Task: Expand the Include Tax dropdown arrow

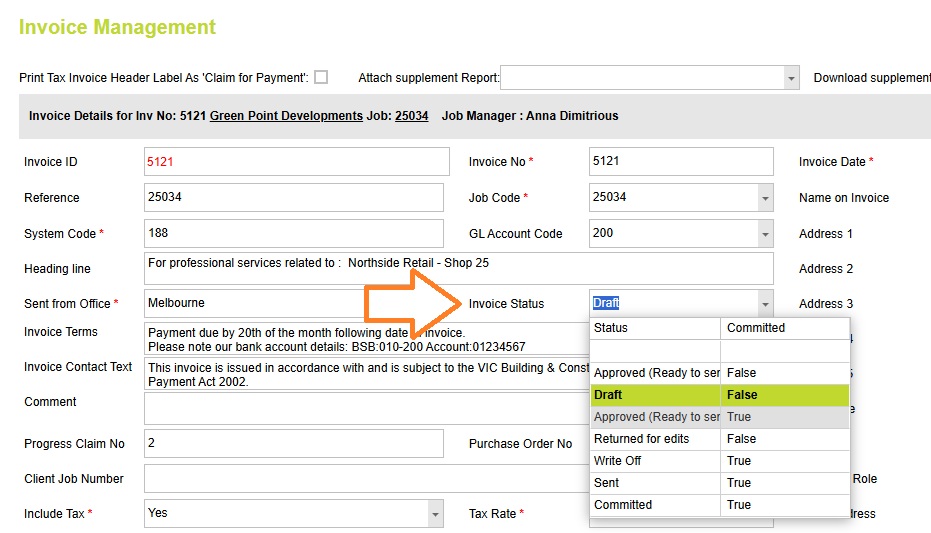Action: [435, 514]
